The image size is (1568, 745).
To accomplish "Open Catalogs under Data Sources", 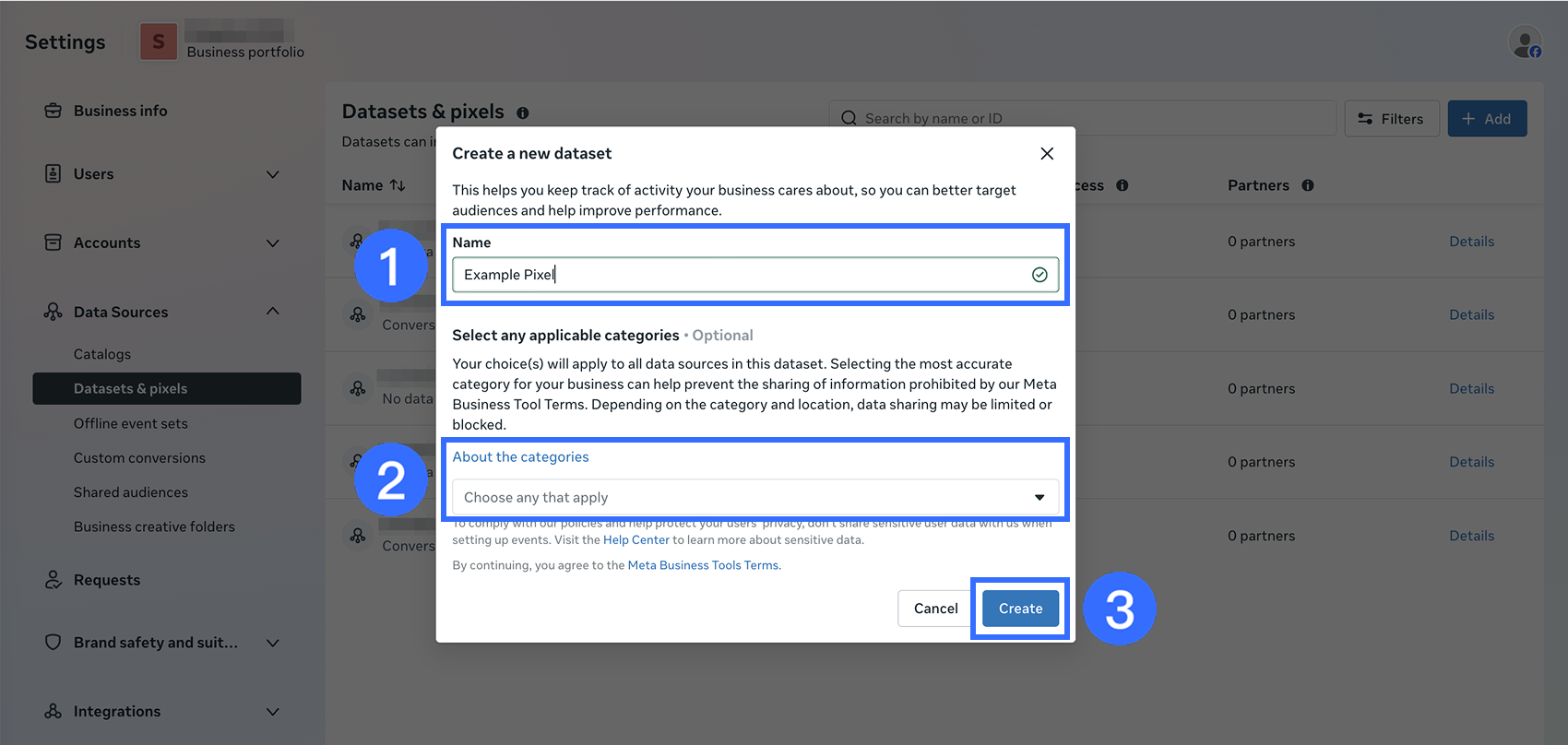I will click(102, 354).
